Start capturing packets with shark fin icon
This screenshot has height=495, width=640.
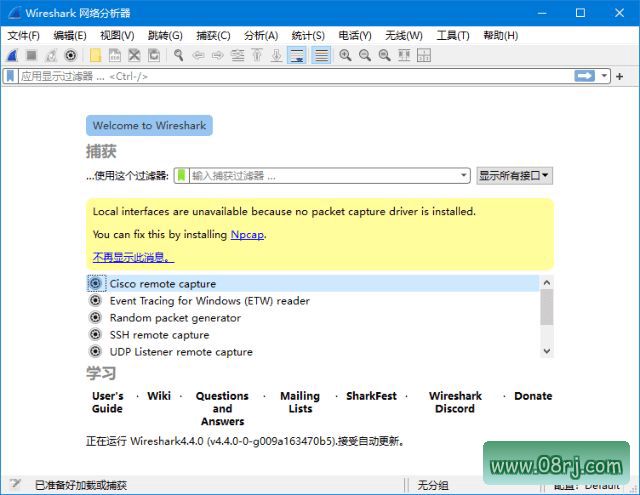tap(12, 55)
